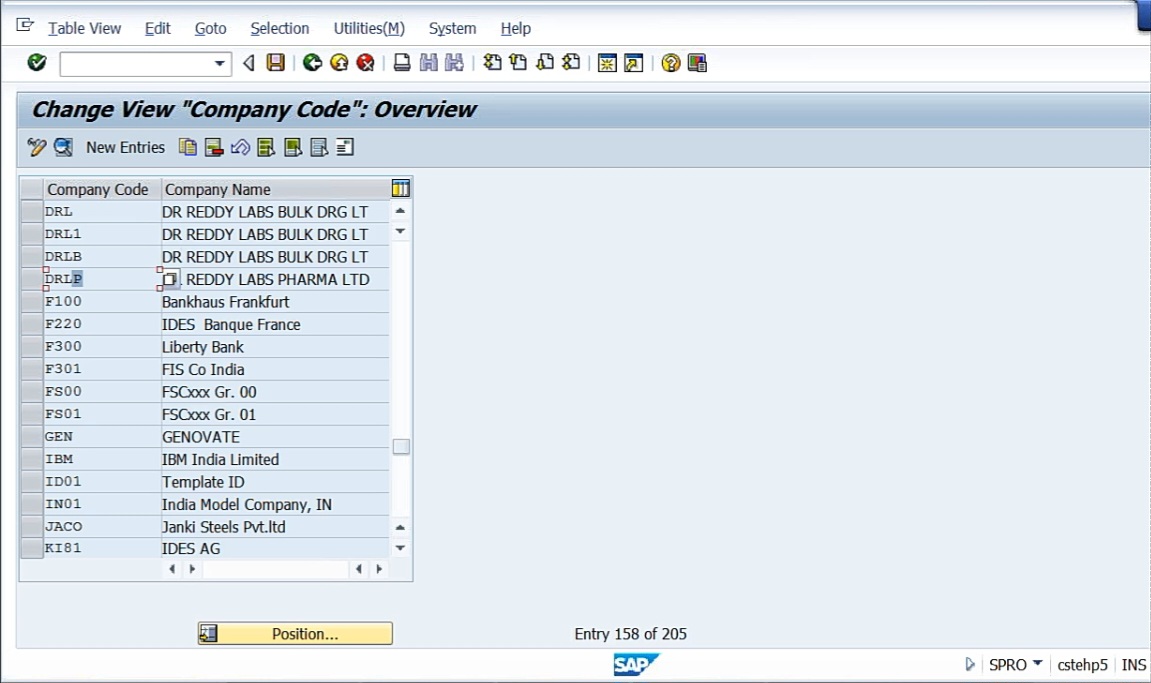Click the Help menu
The width and height of the screenshot is (1151, 683).
(515, 29)
